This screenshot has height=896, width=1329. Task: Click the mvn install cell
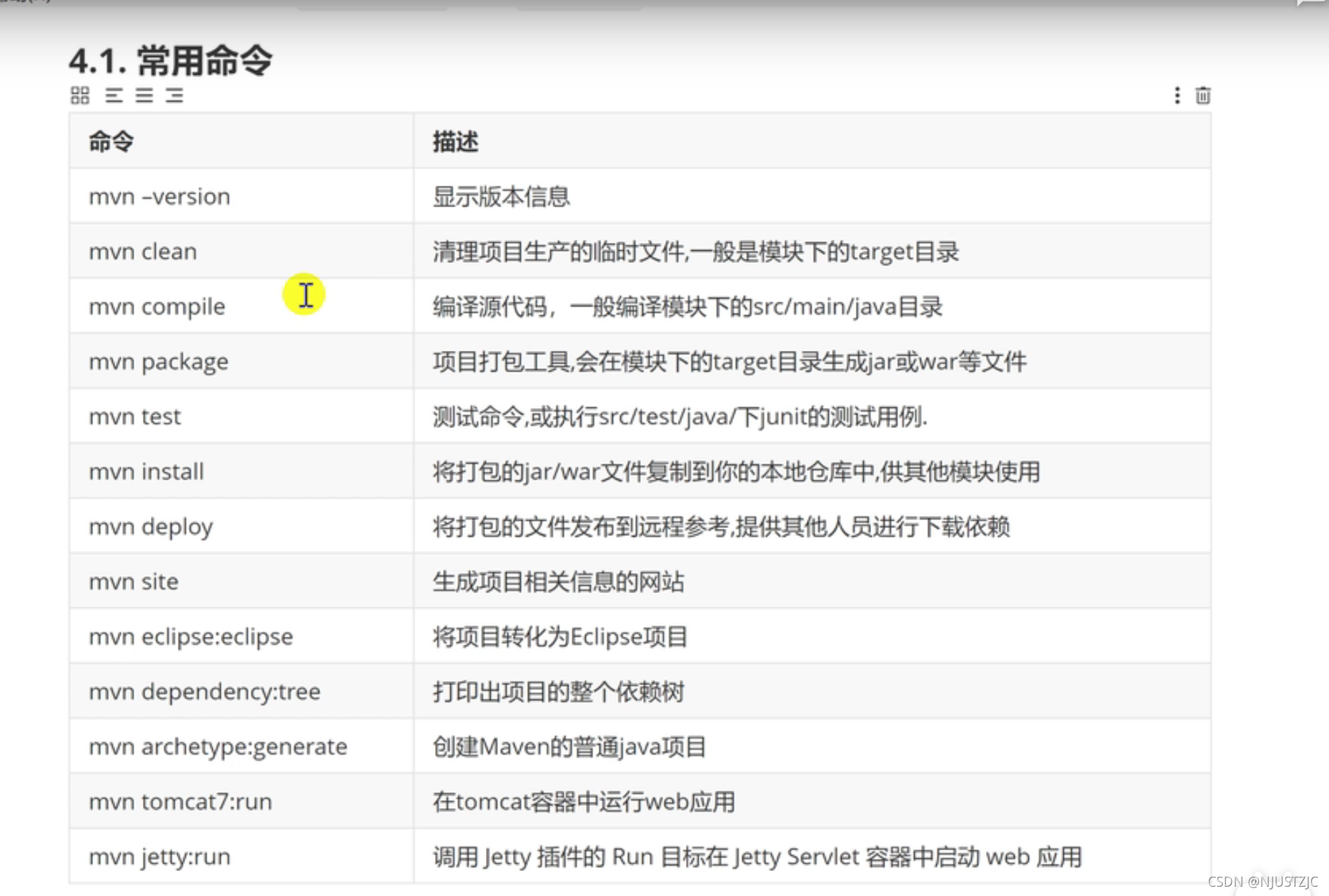(x=242, y=471)
